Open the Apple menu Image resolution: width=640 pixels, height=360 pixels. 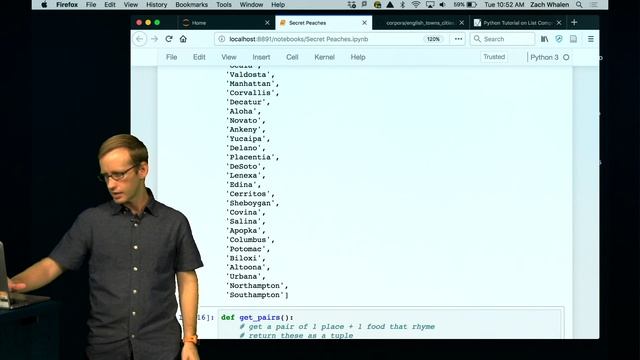pos(44,5)
